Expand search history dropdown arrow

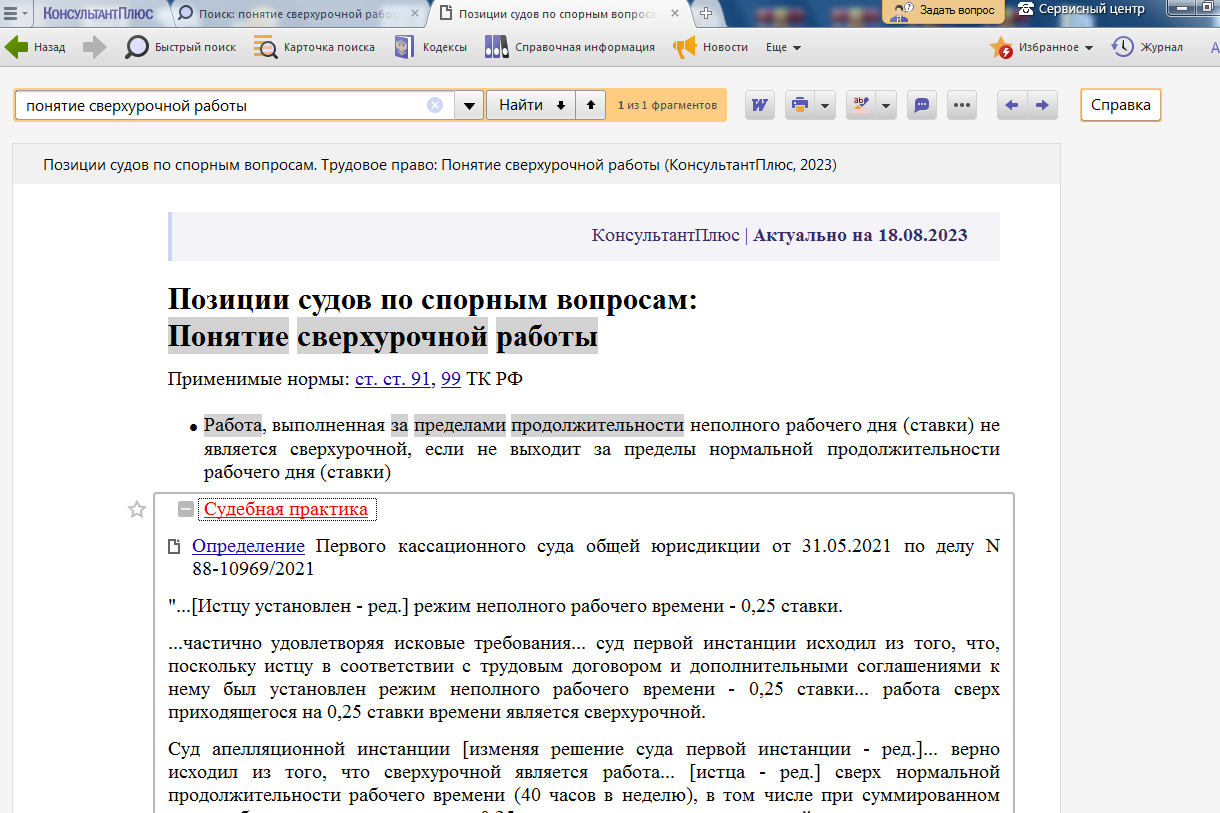click(469, 105)
